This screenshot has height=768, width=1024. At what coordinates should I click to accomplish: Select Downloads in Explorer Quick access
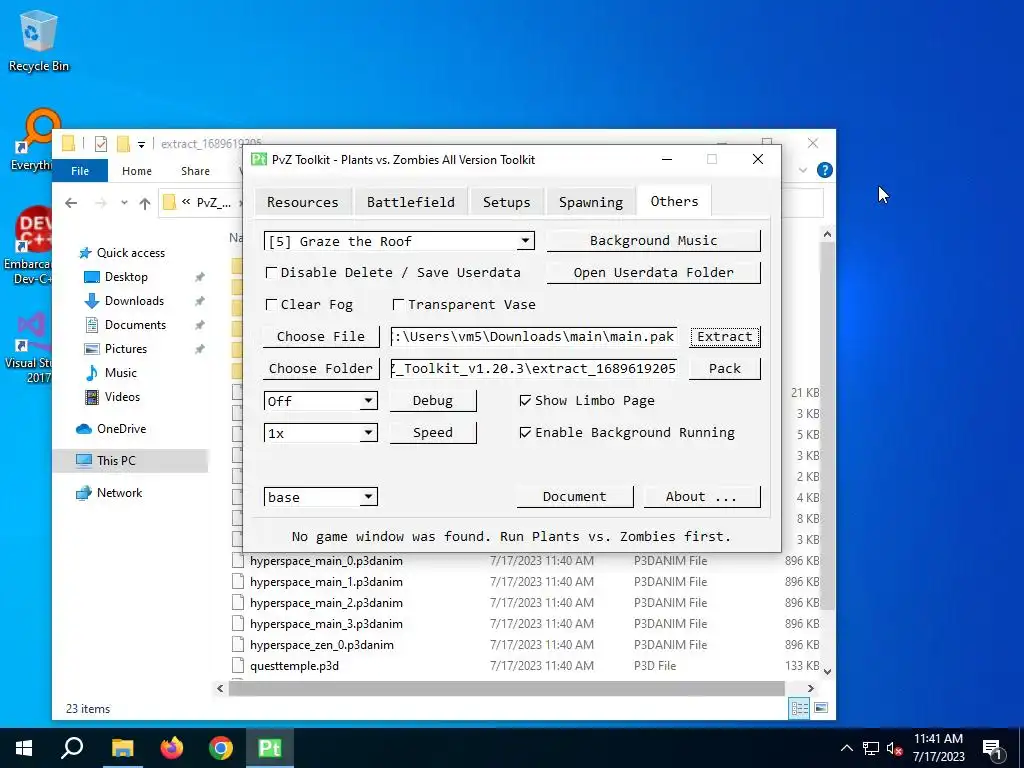coord(134,301)
